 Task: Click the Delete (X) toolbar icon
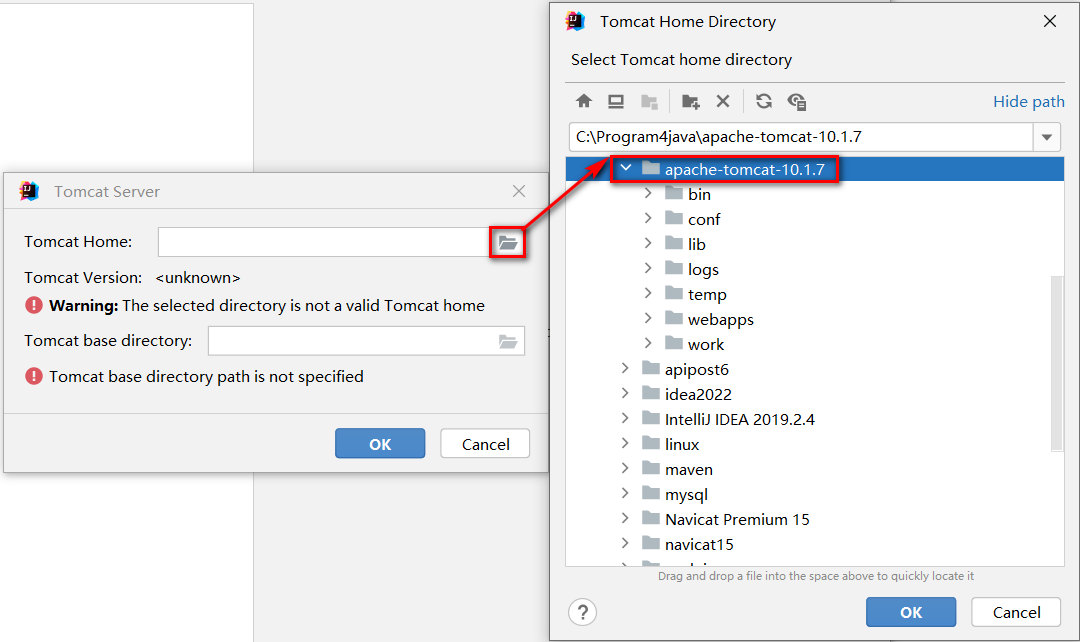pyautogui.click(x=723, y=101)
